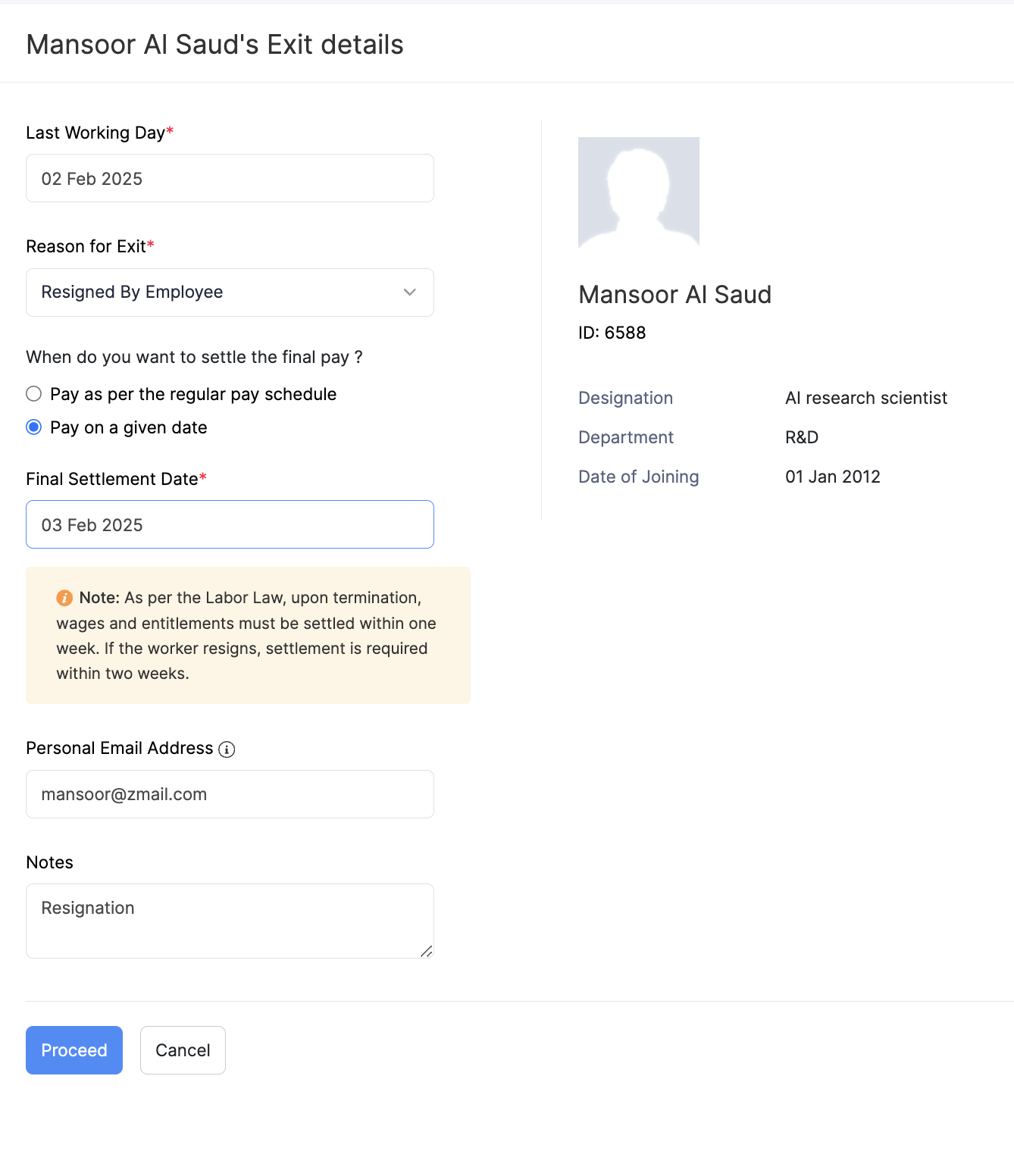1014x1176 pixels.
Task: Click the Personal Email Address input field
Action: coord(230,794)
